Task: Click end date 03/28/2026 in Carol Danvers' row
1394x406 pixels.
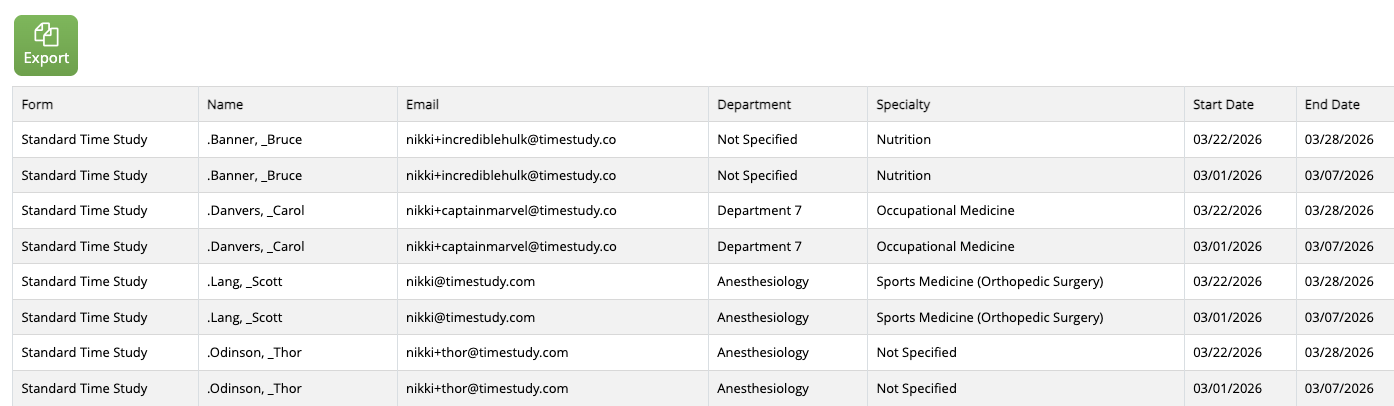Action: [x=1339, y=211]
